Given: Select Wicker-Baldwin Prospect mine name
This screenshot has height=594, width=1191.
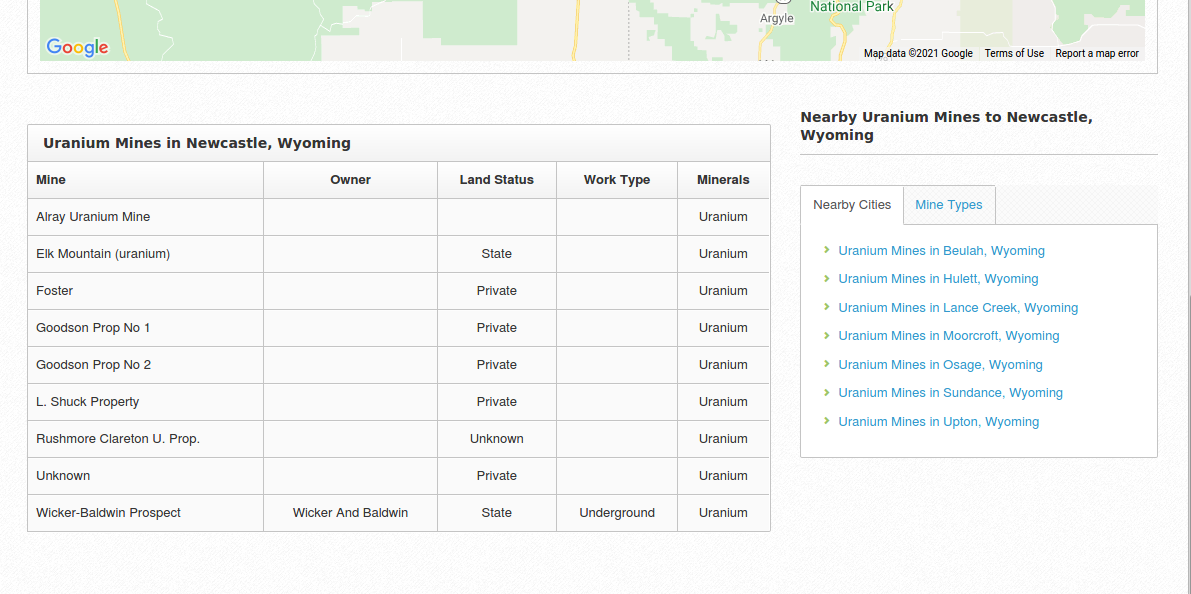Looking at the screenshot, I should (x=109, y=513).
